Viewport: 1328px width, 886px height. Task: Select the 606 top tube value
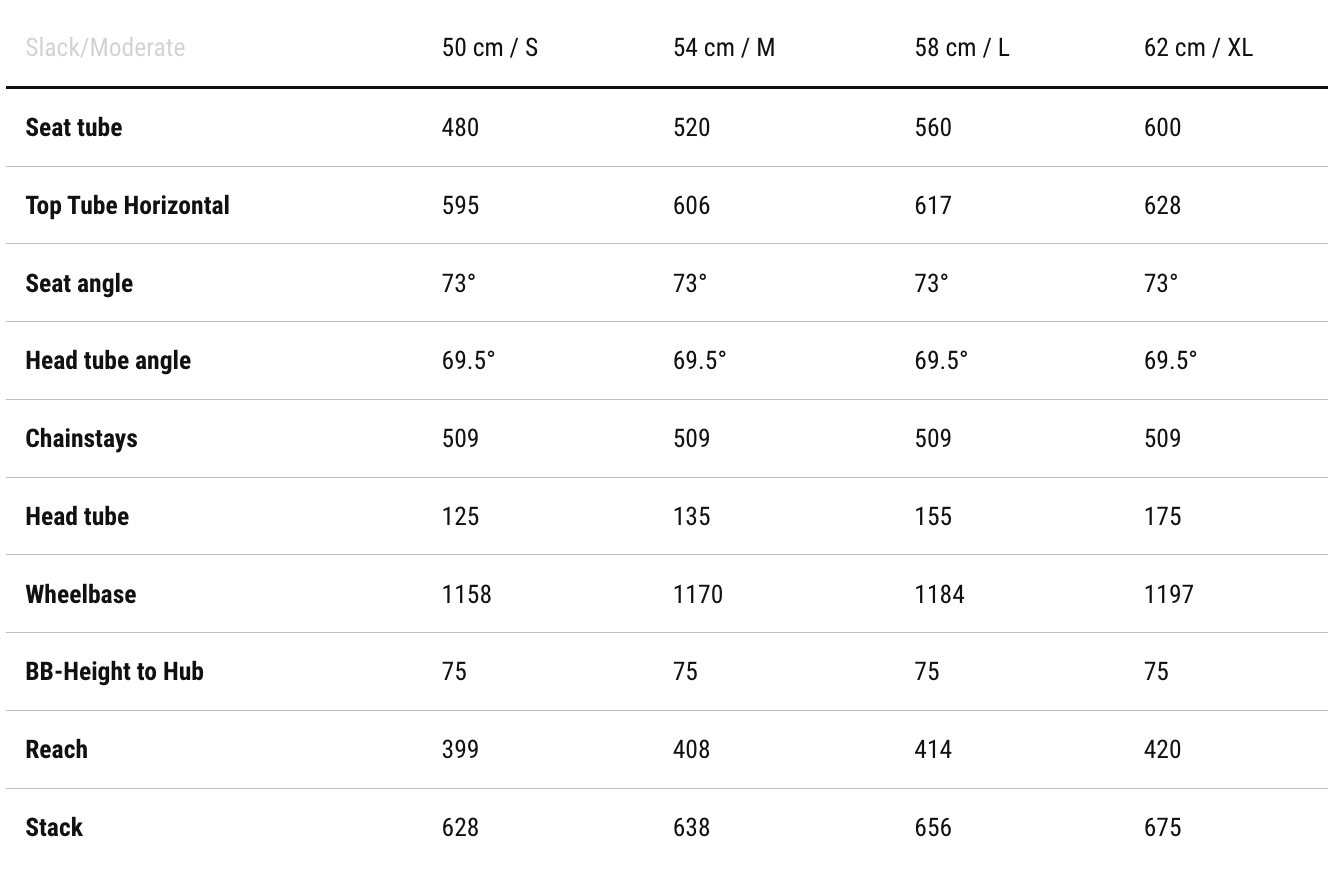(x=691, y=205)
